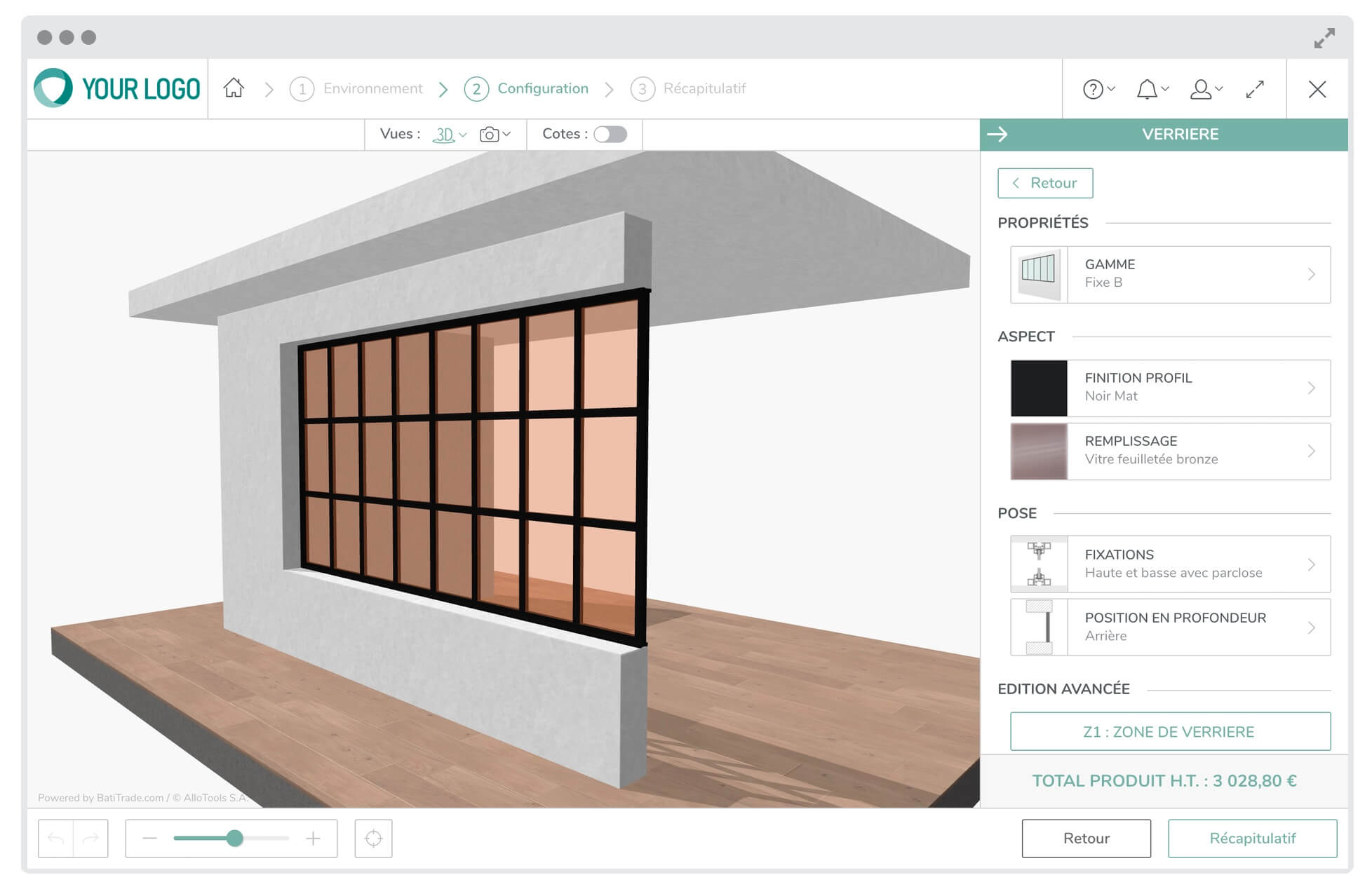Click the Noir Mat finish color swatch

pos(1038,388)
